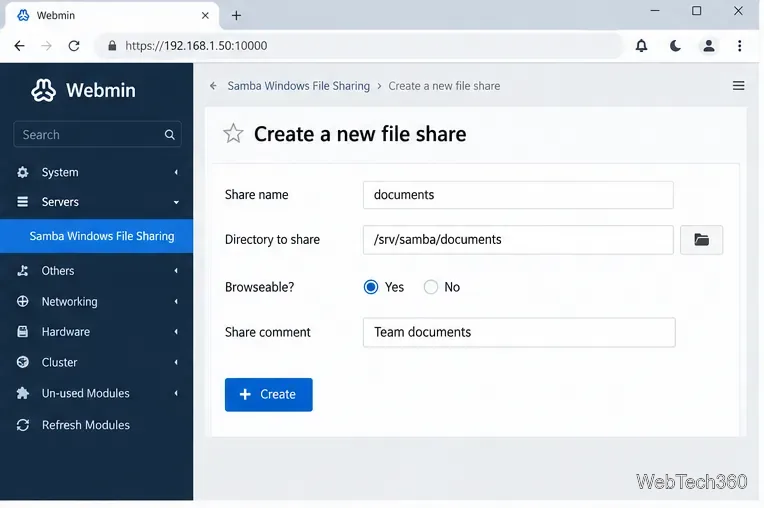Screen dimensions: 764x508
Task: Open the browser three-dot menu
Action: [x=739, y=46]
